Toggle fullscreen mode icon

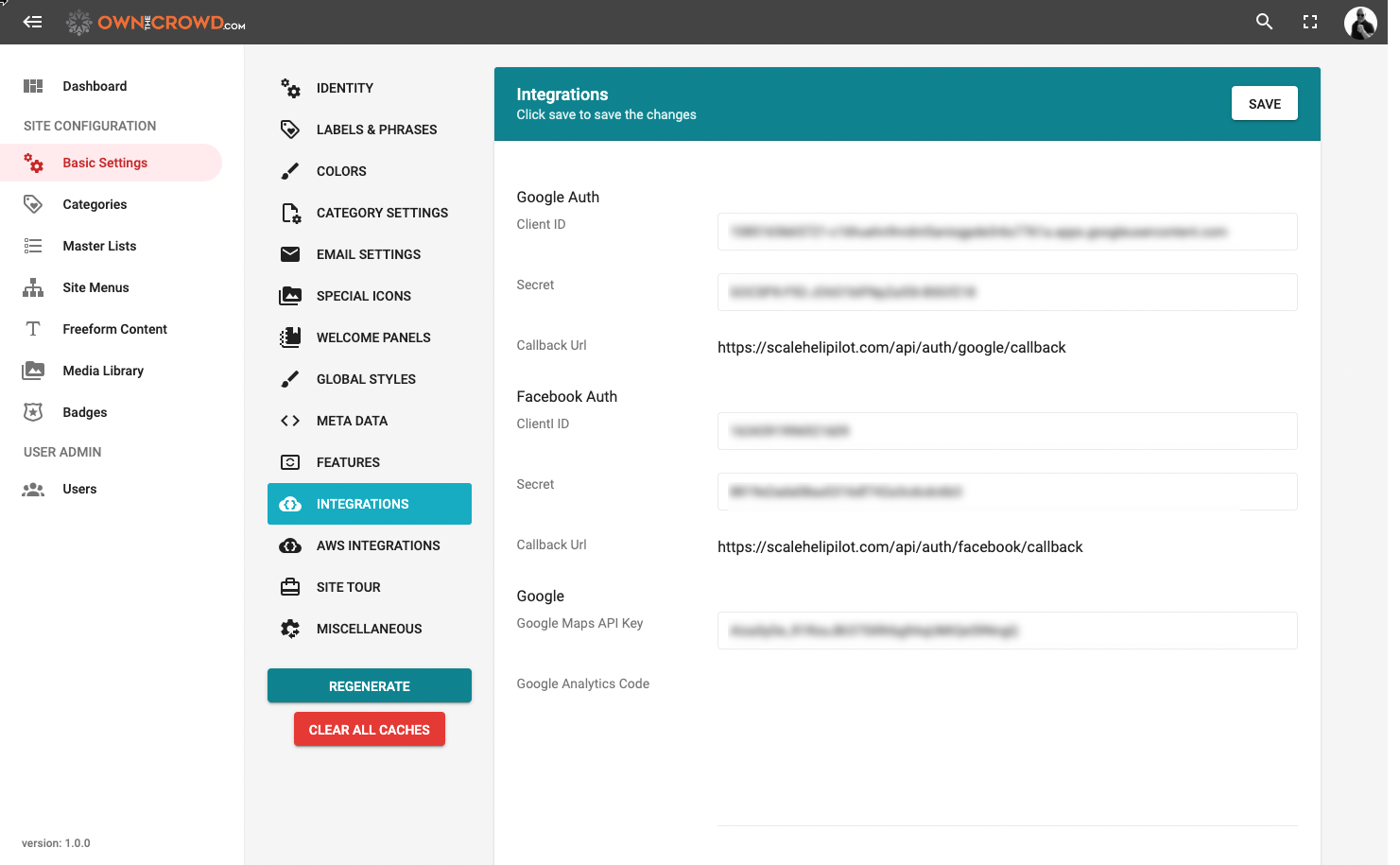point(1310,22)
